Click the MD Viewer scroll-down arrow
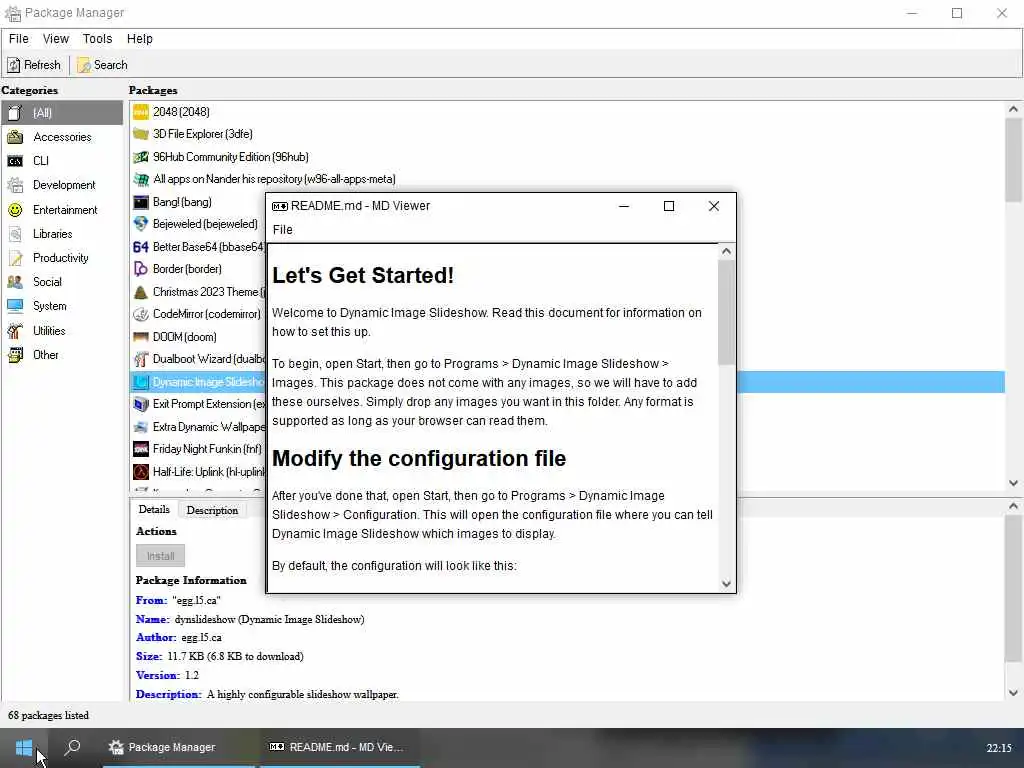Image resolution: width=1024 pixels, height=768 pixels. 726,584
